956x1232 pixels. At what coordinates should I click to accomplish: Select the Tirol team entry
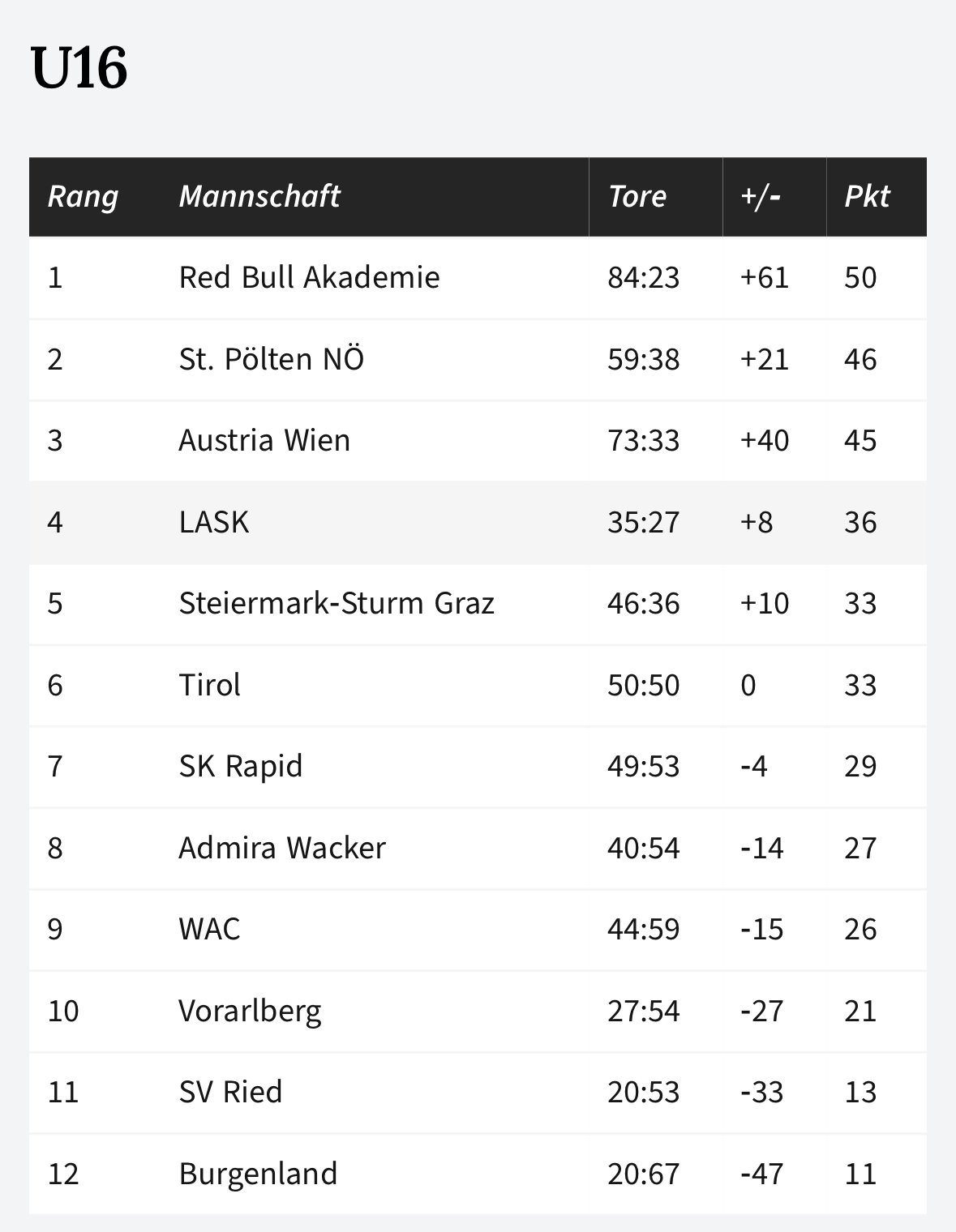click(x=209, y=685)
